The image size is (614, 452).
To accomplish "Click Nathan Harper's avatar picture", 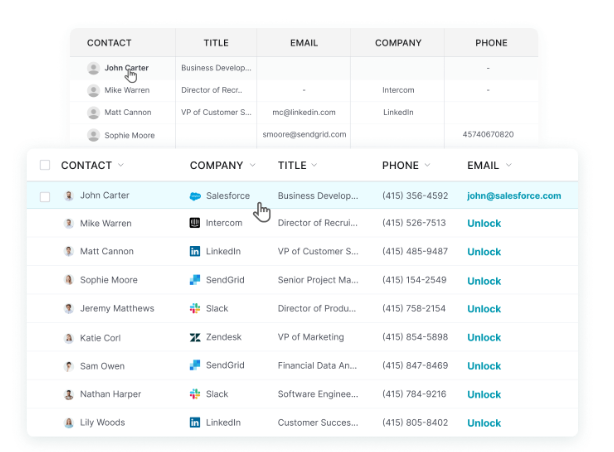I will [x=68, y=394].
